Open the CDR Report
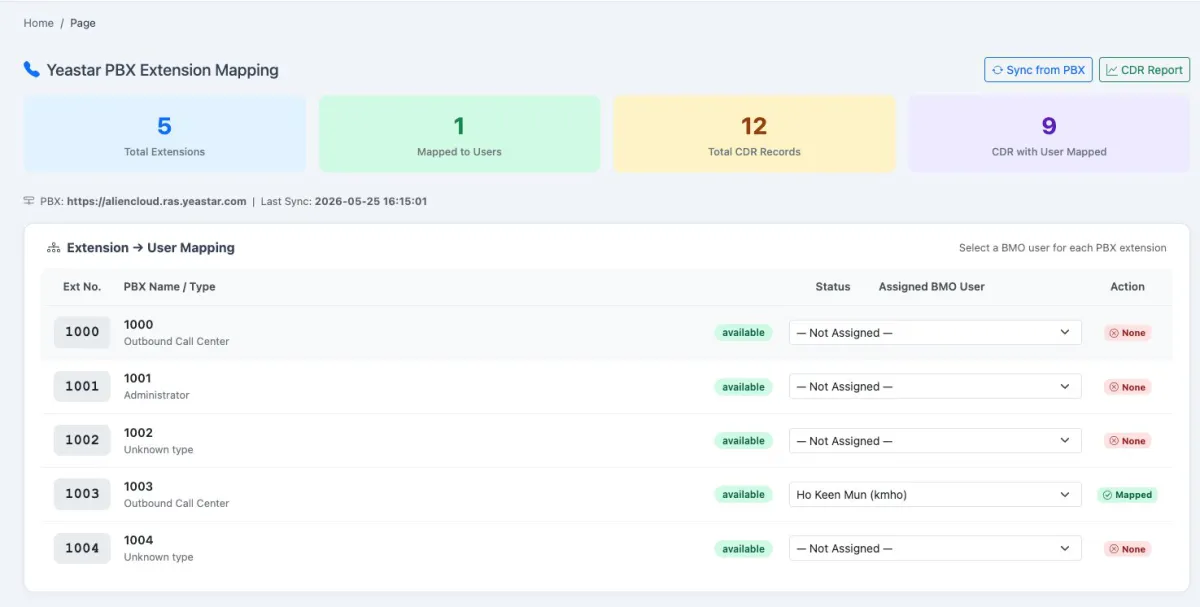 click(1144, 70)
